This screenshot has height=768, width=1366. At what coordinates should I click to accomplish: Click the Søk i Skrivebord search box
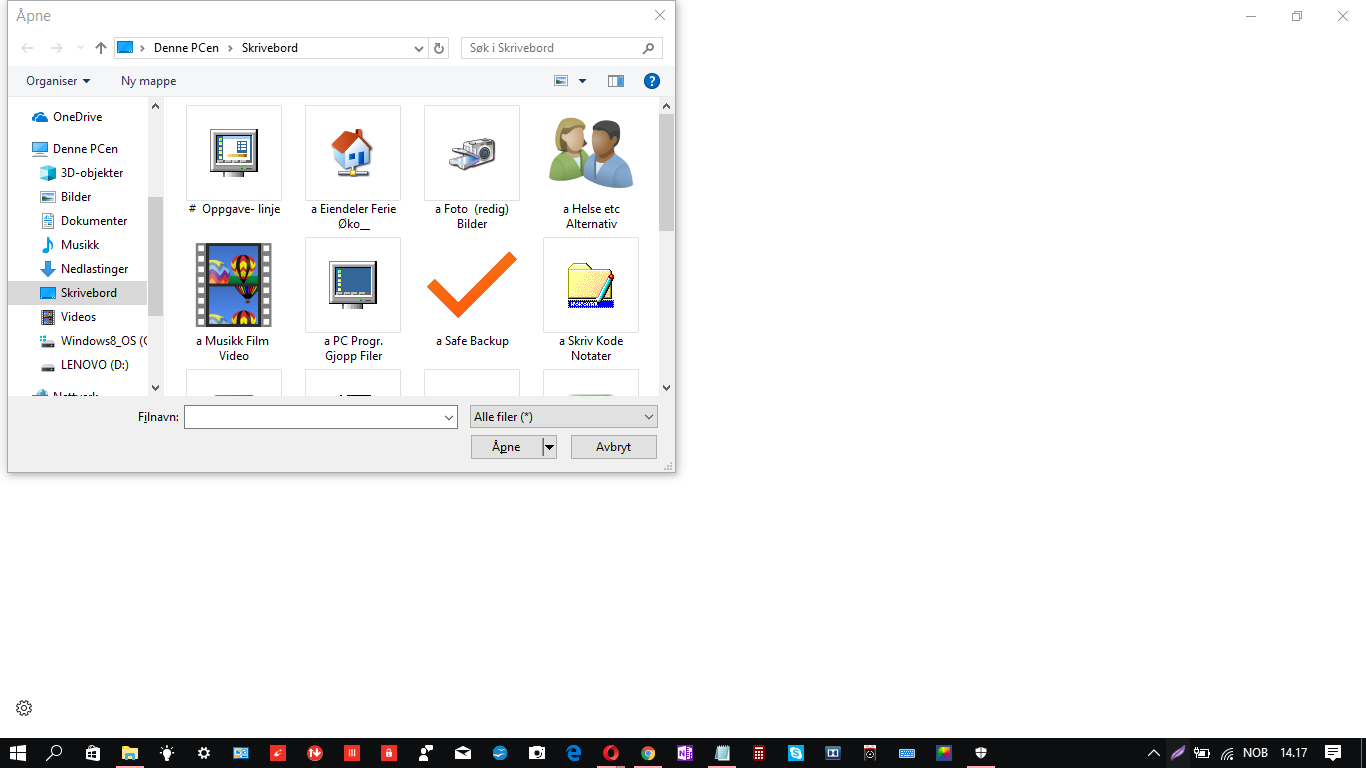[x=562, y=48]
